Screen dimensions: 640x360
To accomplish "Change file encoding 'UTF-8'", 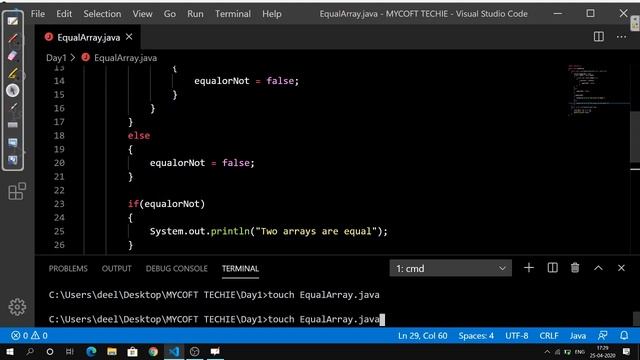I will pyautogui.click(x=516, y=336).
